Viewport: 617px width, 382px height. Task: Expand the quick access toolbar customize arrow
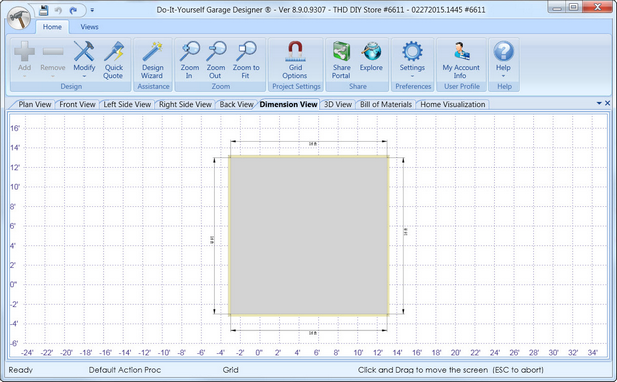point(92,10)
